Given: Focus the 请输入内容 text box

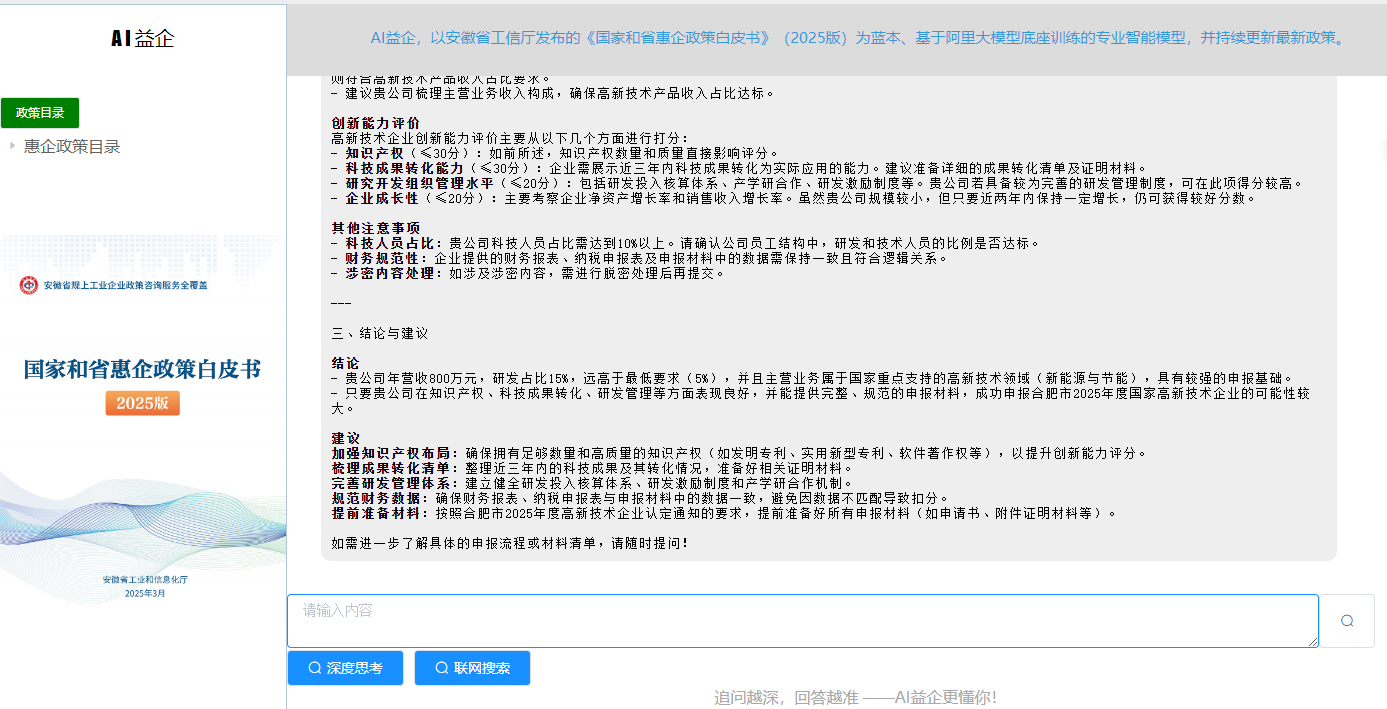Looking at the screenshot, I should 803,621.
